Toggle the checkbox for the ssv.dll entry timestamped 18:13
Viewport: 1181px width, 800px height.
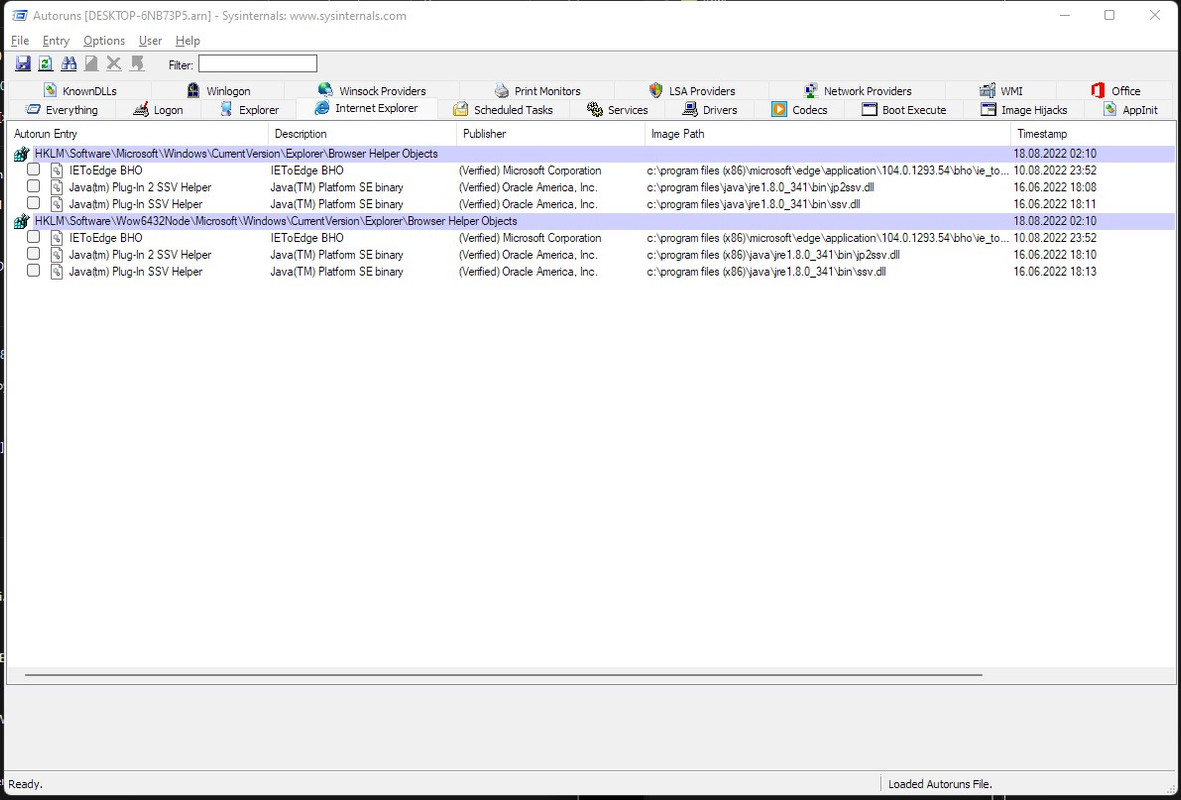[x=33, y=270]
